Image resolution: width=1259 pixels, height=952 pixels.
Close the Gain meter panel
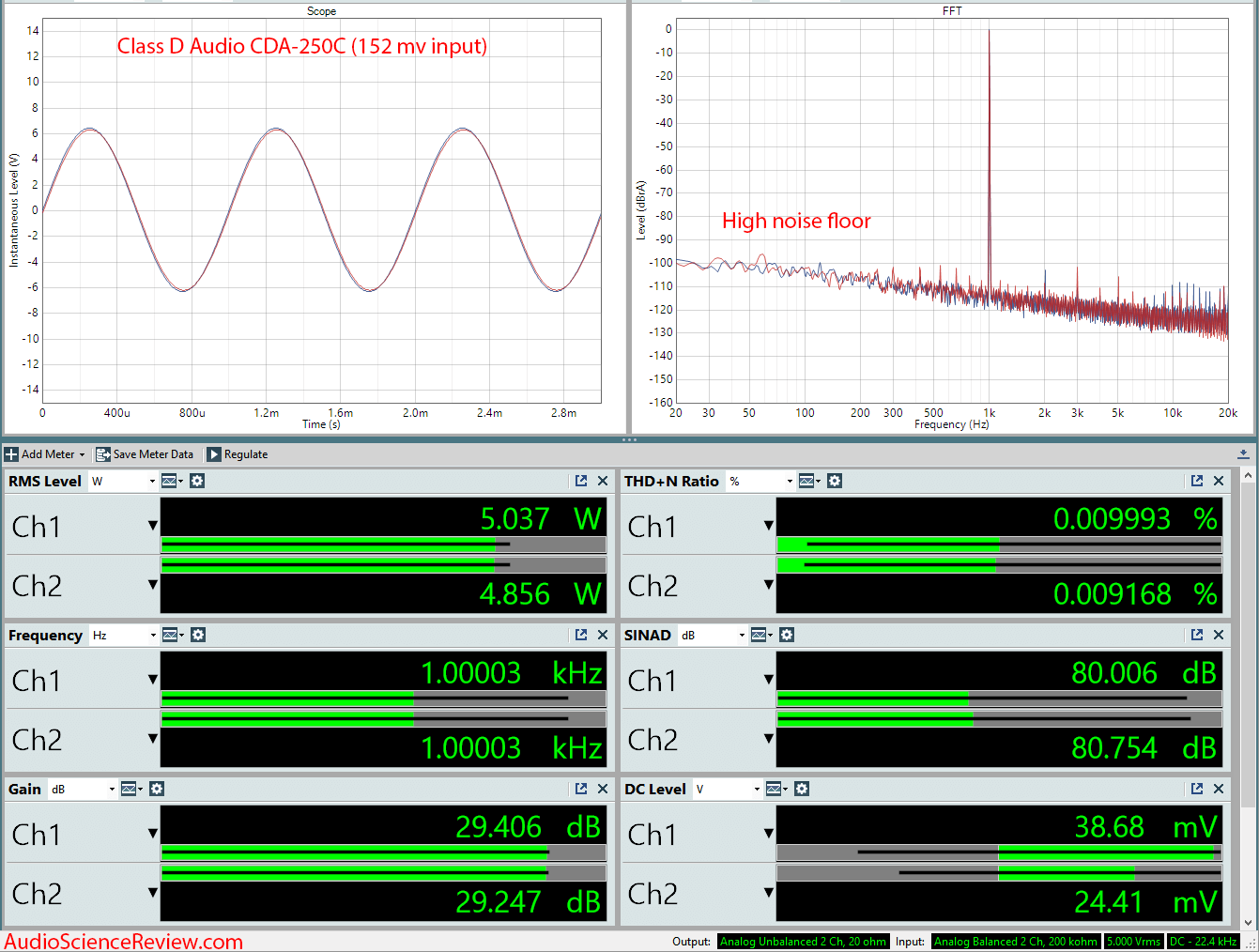click(603, 789)
